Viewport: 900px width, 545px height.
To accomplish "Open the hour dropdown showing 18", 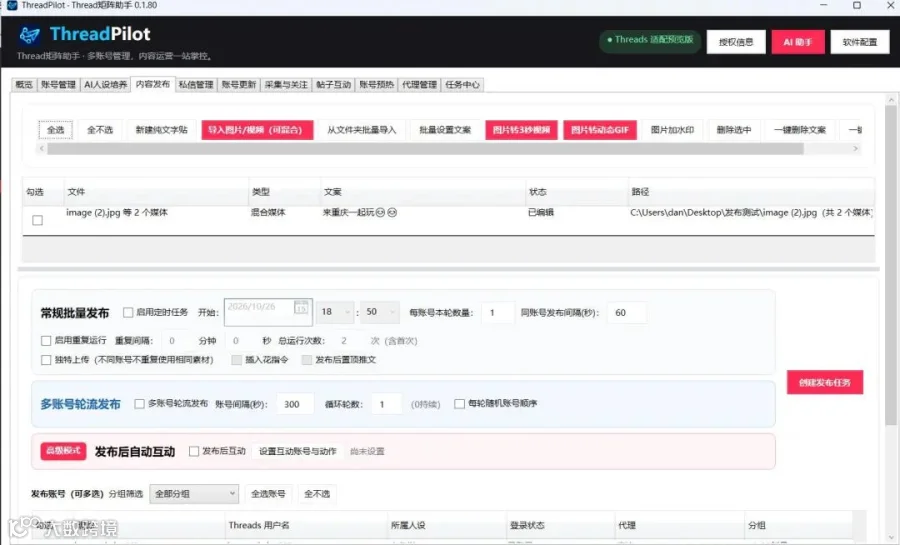I will [335, 312].
